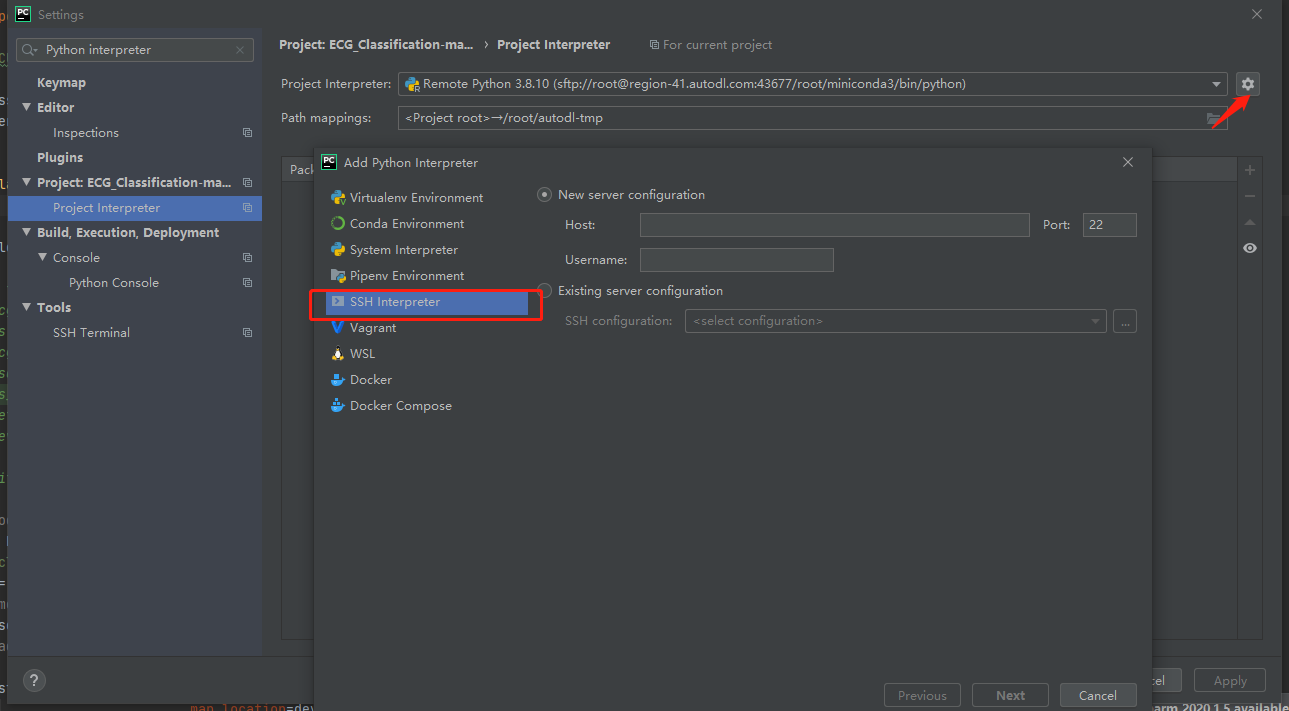1289x711 pixels.
Task: Click the Port input field
Action: pyautogui.click(x=1110, y=225)
